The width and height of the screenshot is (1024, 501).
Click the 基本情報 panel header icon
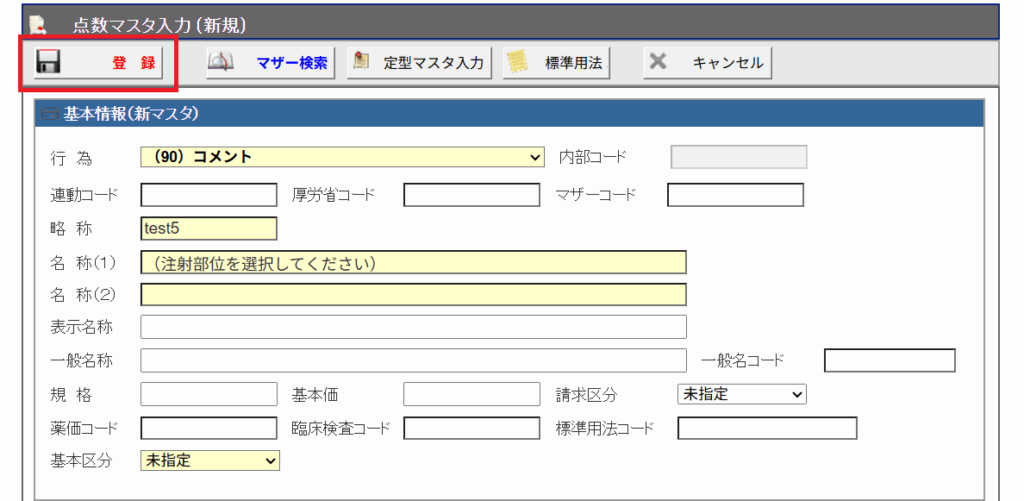pos(50,114)
